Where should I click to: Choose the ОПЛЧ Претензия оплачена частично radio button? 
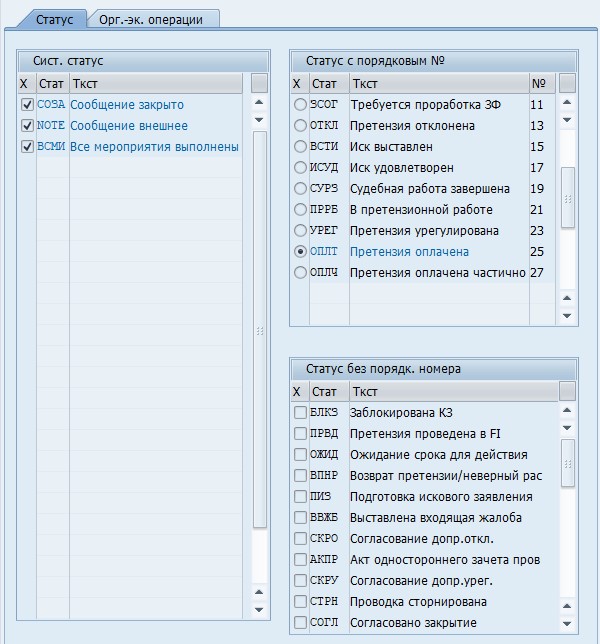tap(300, 273)
